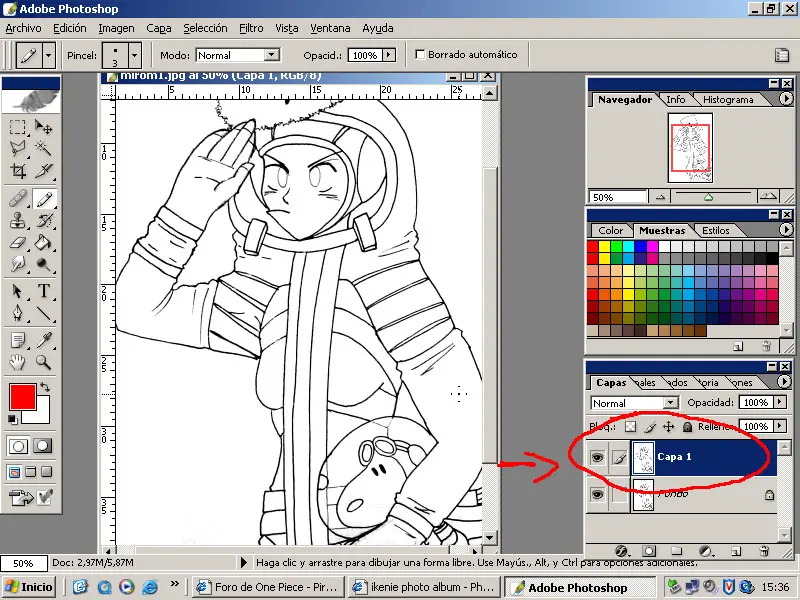
Task: Open layer Opacidad arrow
Action: click(x=780, y=403)
